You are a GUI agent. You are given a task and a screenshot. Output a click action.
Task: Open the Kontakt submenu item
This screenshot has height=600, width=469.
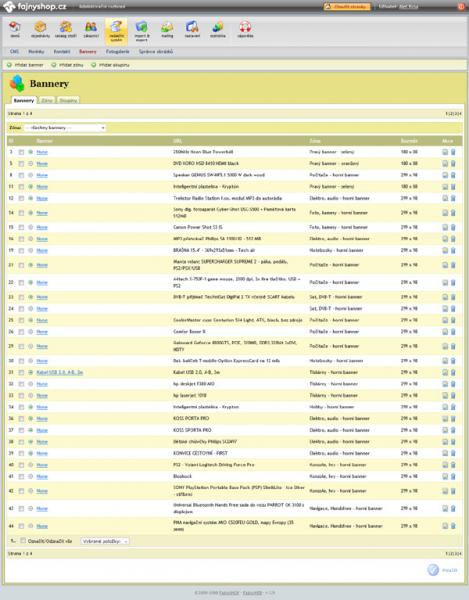click(x=62, y=51)
